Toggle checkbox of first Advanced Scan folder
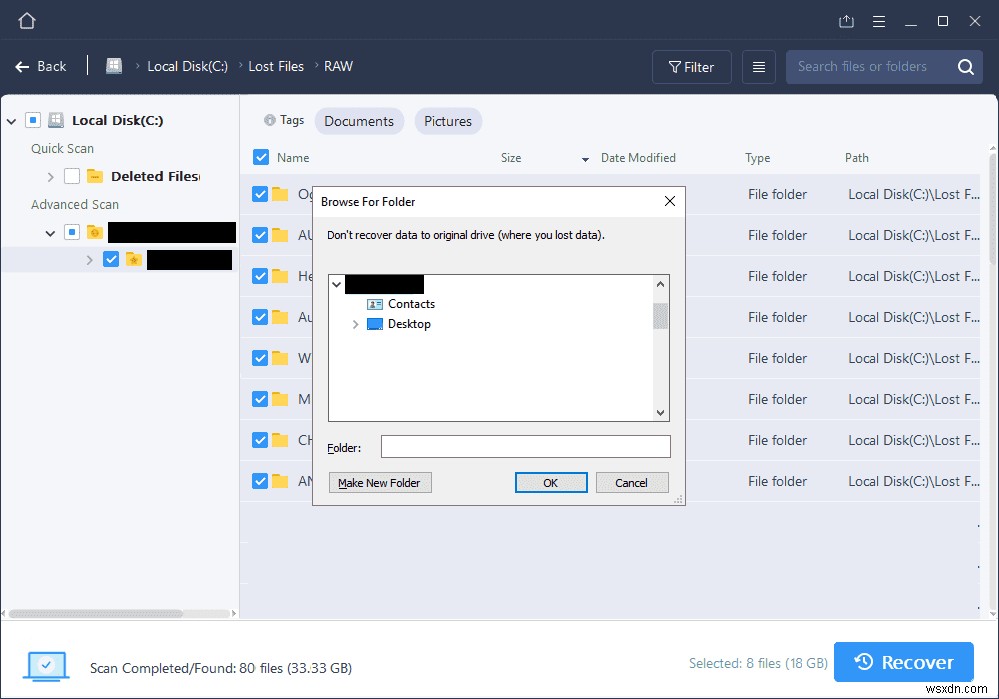999x699 pixels. [x=72, y=232]
